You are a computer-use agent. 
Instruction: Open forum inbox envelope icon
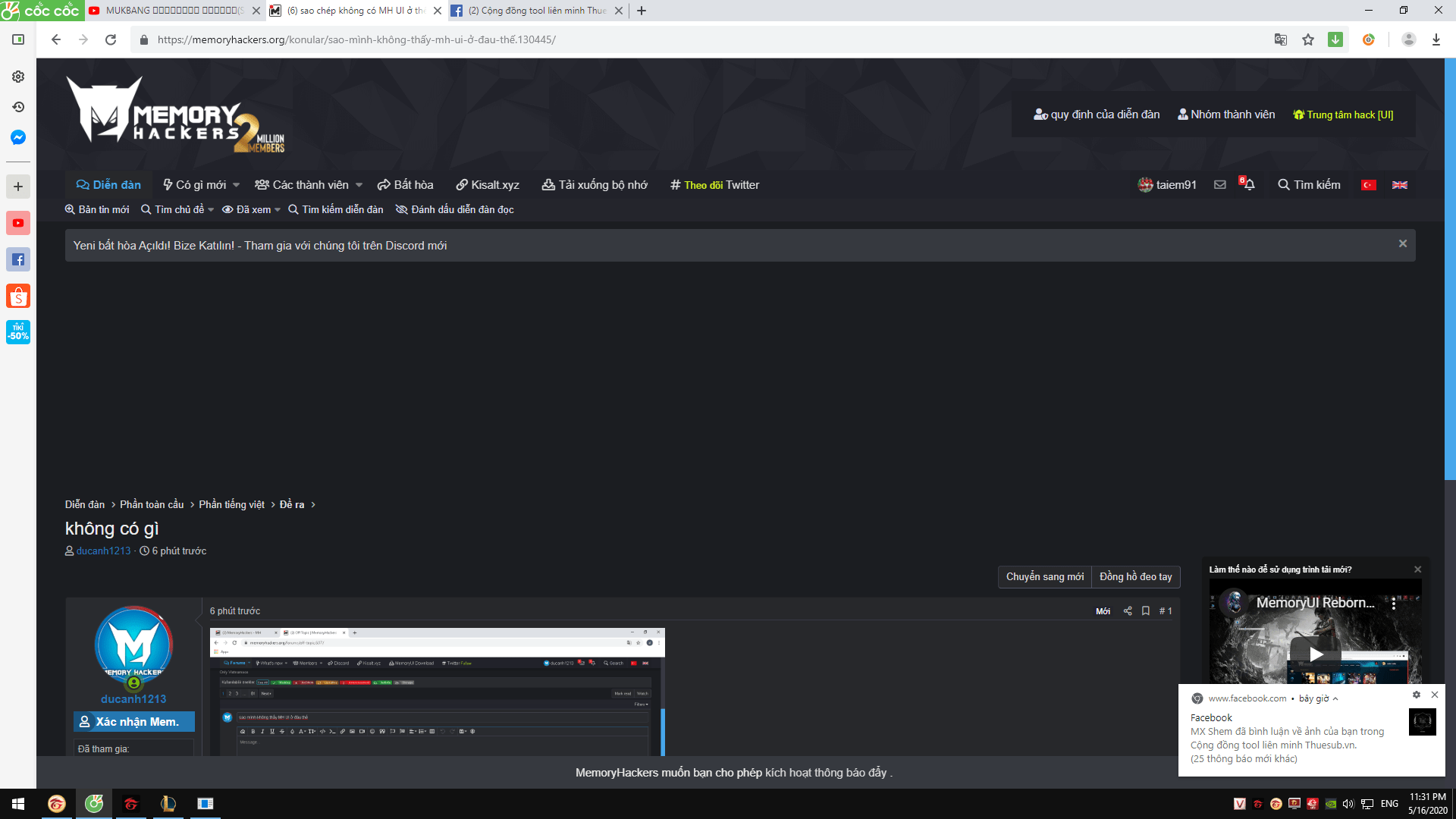pyautogui.click(x=1219, y=185)
